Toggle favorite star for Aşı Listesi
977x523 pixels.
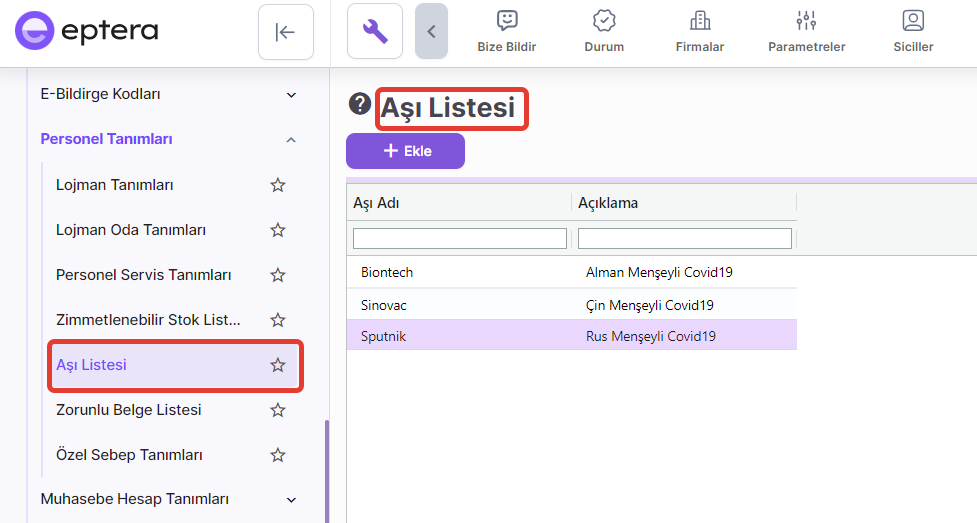click(x=278, y=365)
